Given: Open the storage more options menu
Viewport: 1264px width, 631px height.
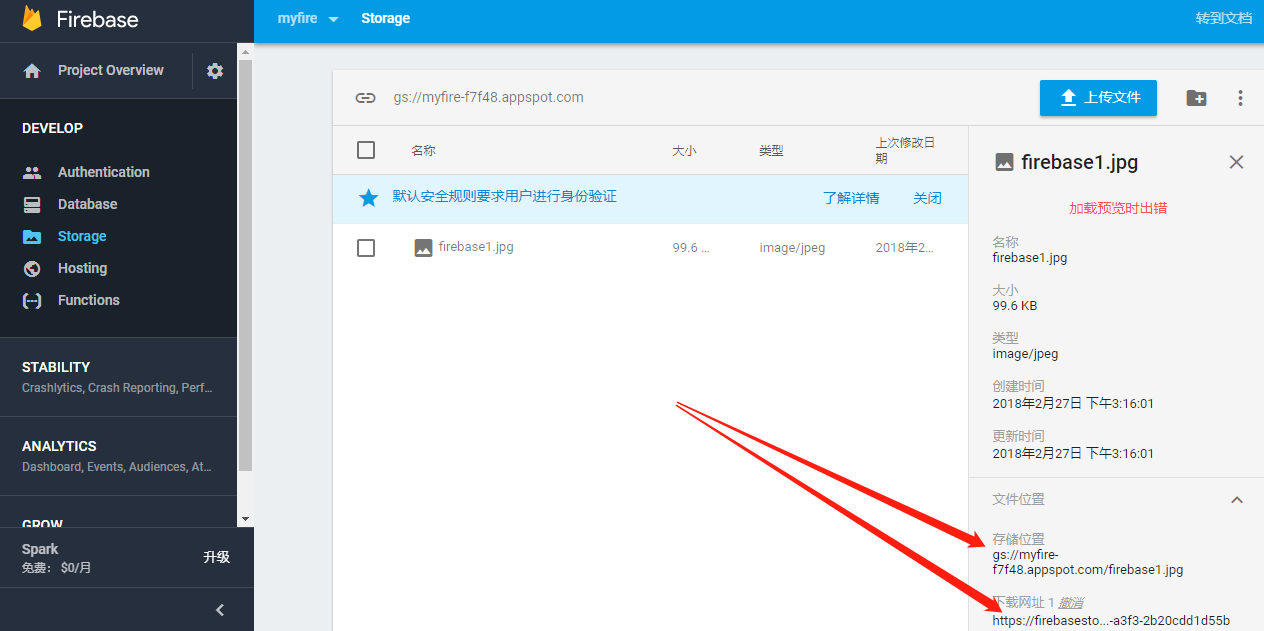Looking at the screenshot, I should (1240, 98).
